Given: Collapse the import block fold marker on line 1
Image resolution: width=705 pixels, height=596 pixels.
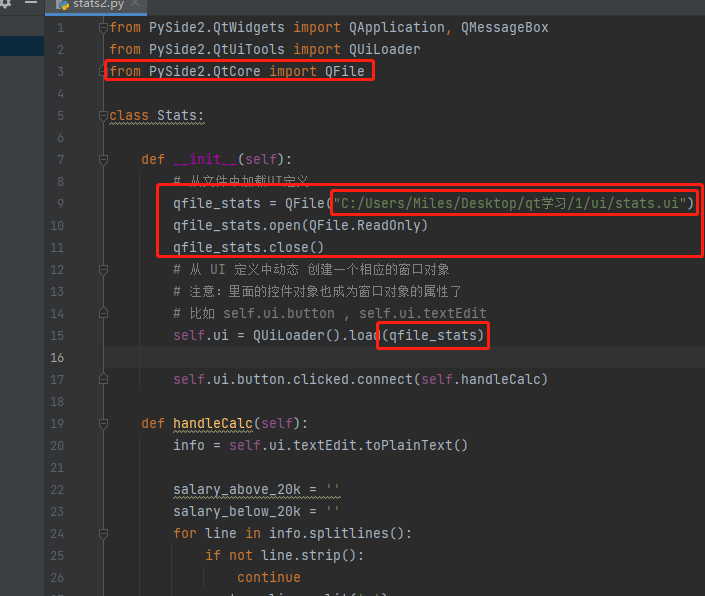Looking at the screenshot, I should point(103,28).
